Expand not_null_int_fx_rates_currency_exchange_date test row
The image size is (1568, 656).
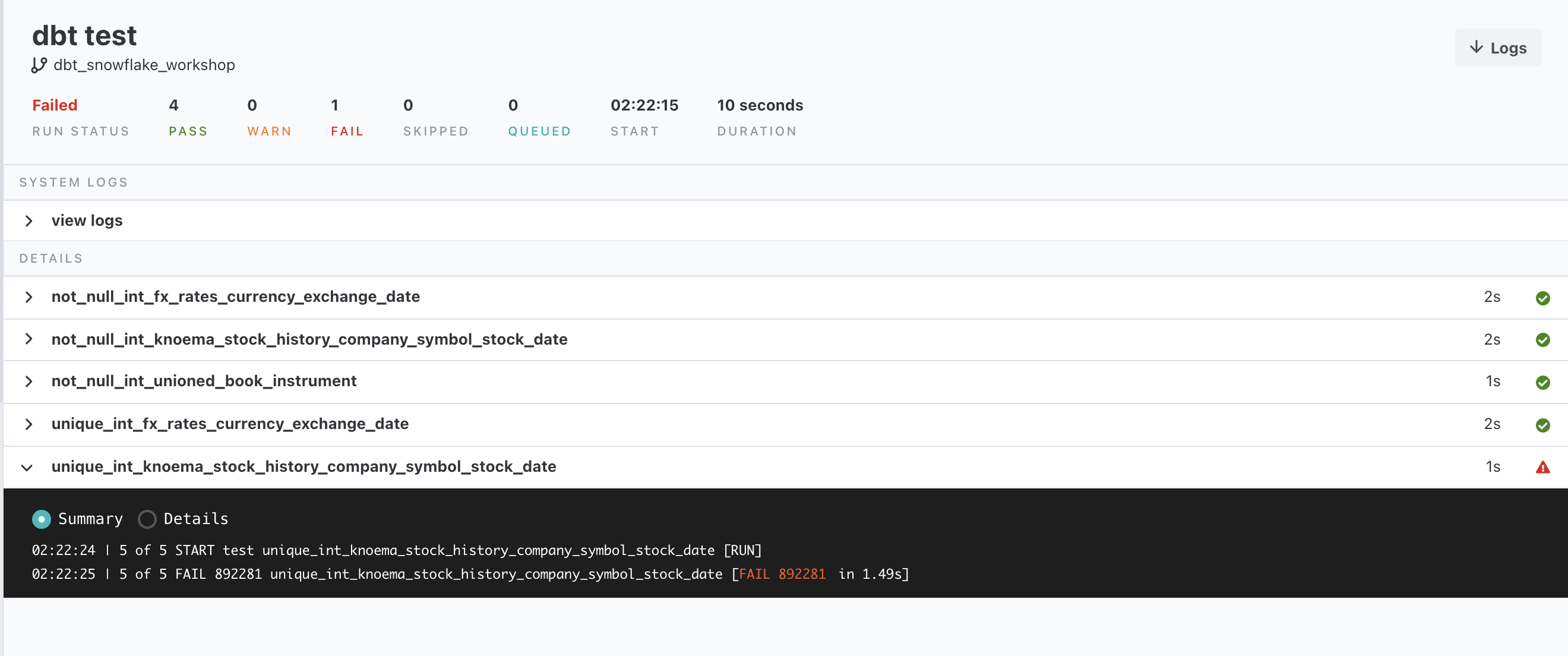pyautogui.click(x=29, y=297)
